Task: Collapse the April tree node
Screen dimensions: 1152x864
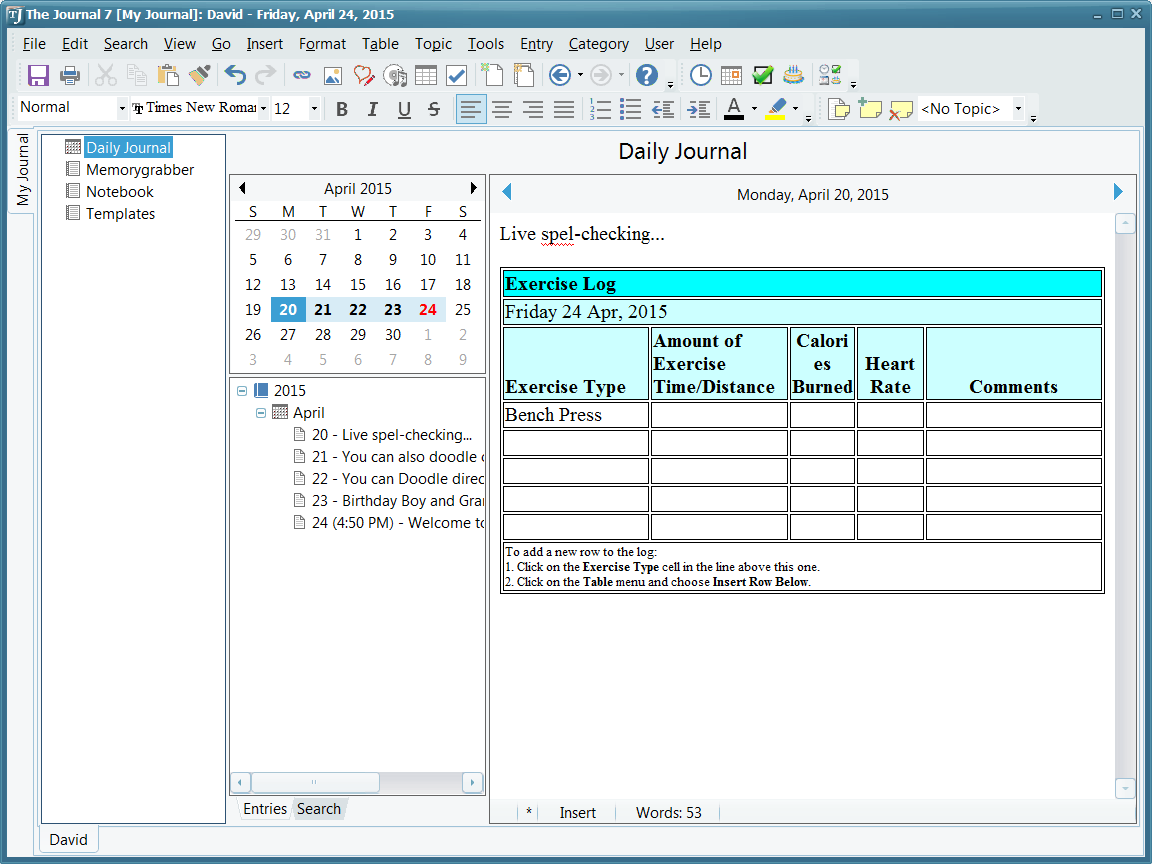Action: (261, 413)
